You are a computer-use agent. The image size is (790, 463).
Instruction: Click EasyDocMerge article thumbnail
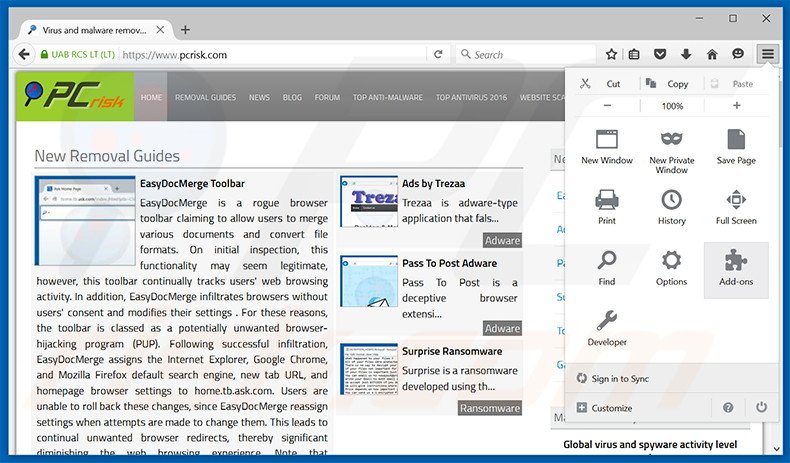click(x=85, y=221)
